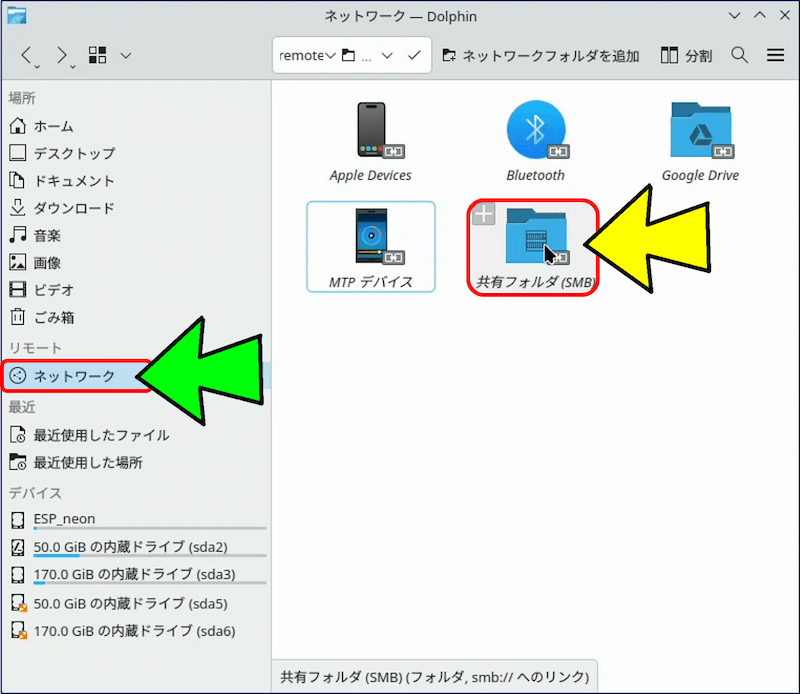Confirm the location with the checkmark icon
The height and width of the screenshot is (694, 800).
click(414, 55)
